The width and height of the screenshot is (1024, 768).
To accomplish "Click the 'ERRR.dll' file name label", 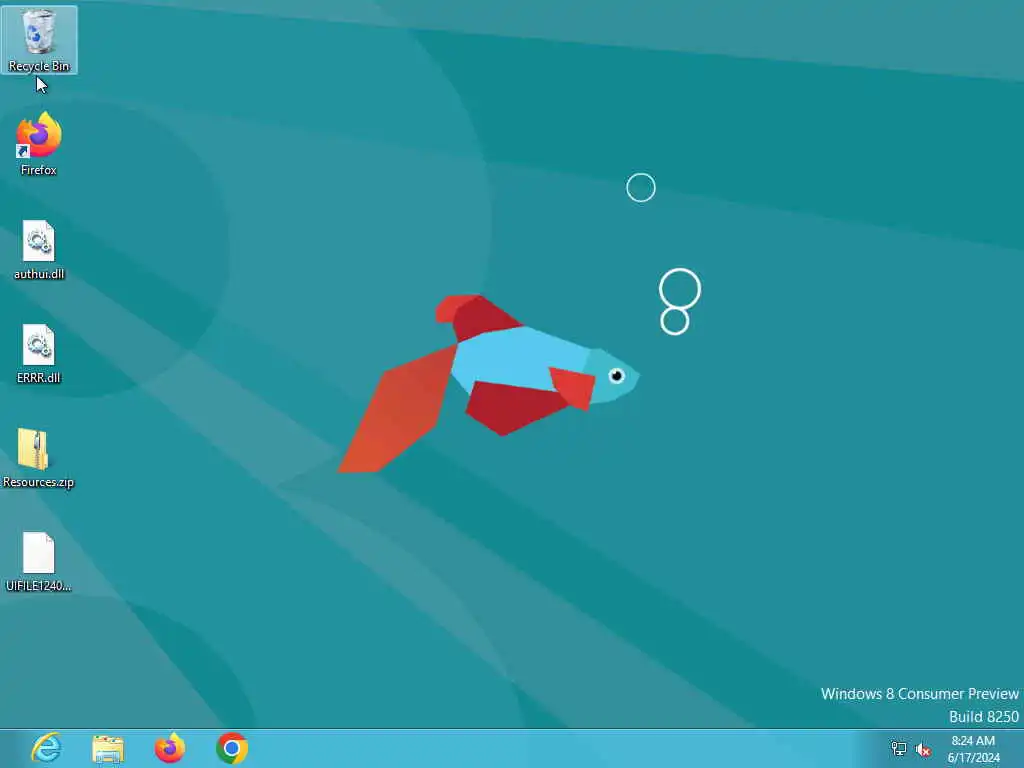I will click(x=39, y=377).
